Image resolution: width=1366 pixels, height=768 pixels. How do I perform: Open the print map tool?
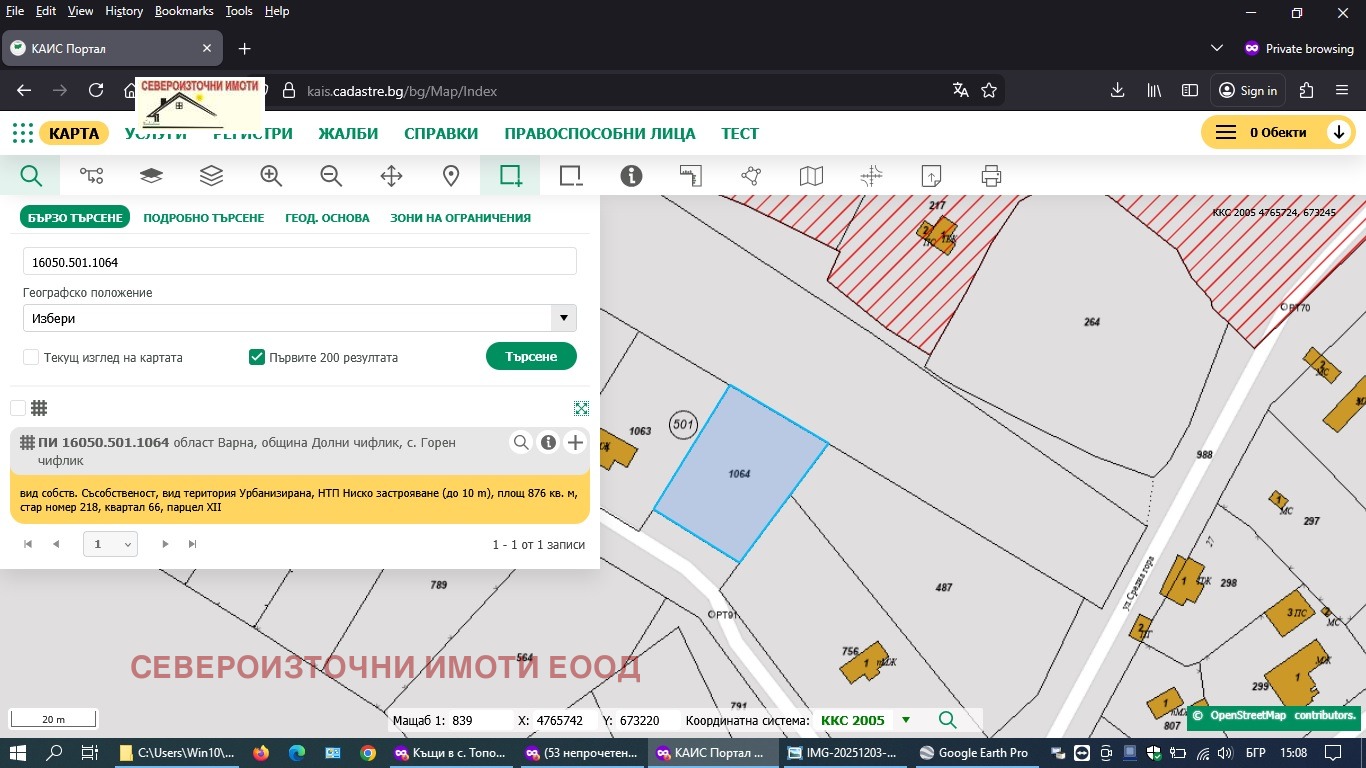[990, 175]
